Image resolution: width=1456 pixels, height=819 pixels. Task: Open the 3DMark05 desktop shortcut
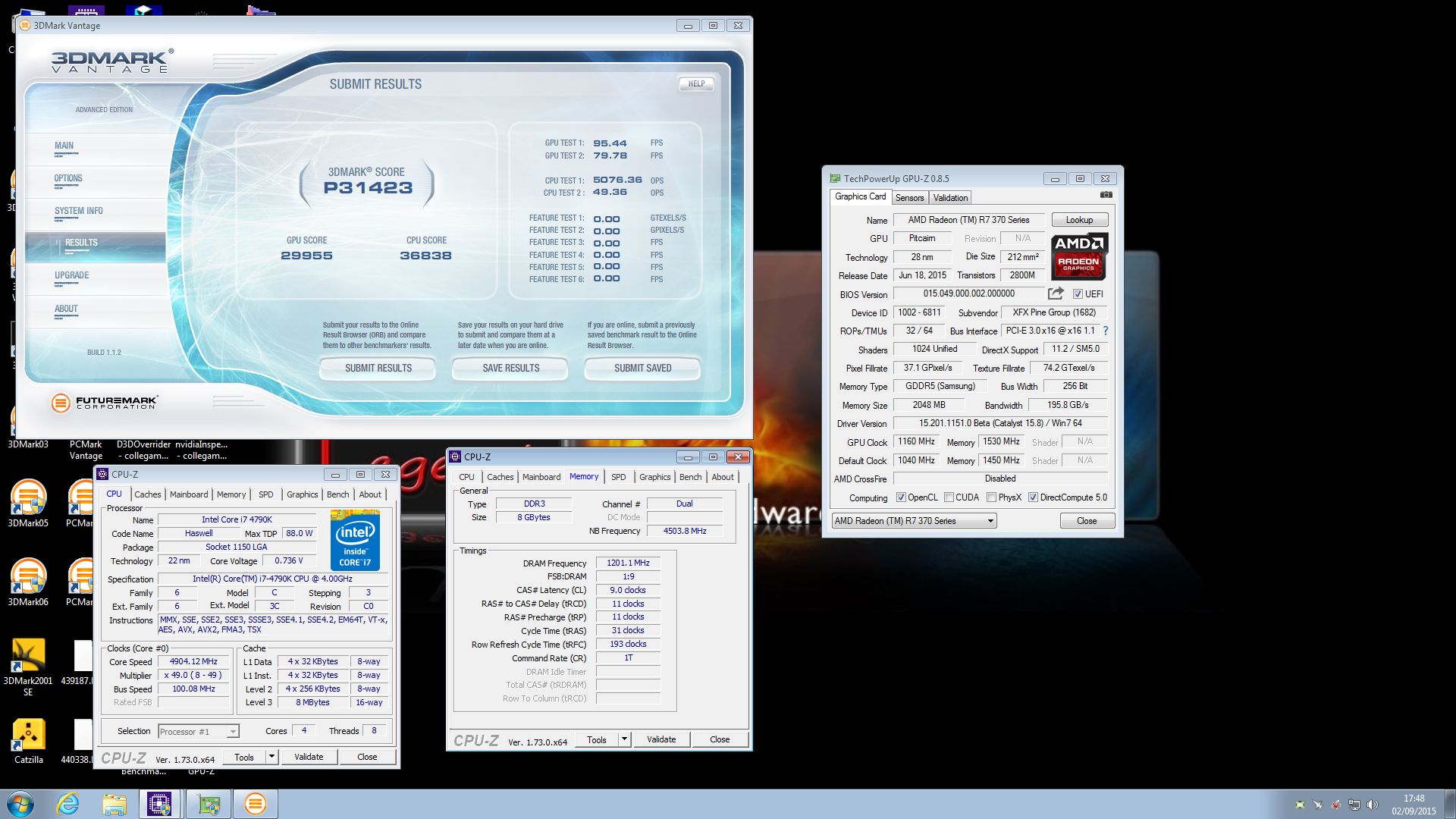click(28, 503)
